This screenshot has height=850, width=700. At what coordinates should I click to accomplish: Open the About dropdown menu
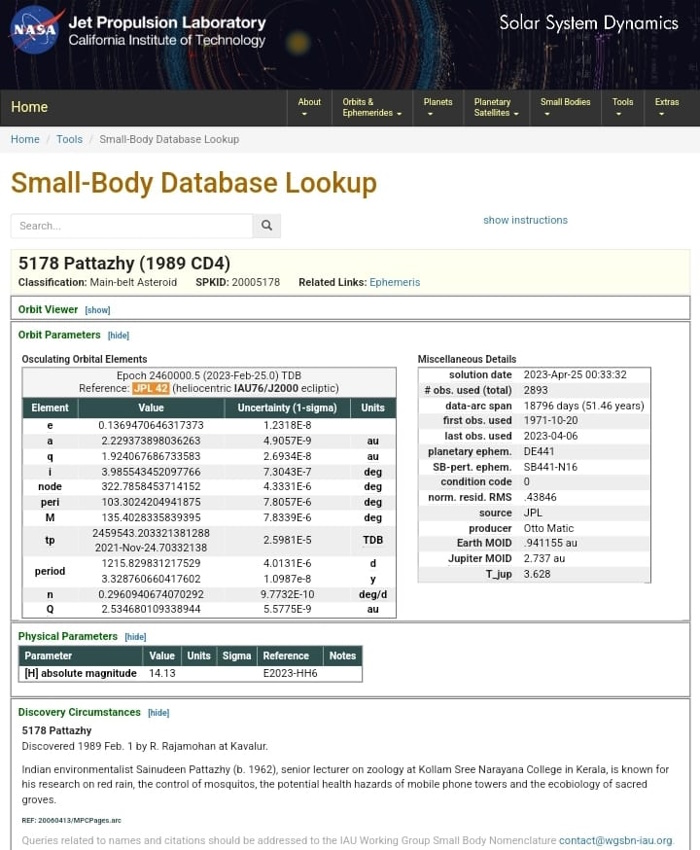309,107
